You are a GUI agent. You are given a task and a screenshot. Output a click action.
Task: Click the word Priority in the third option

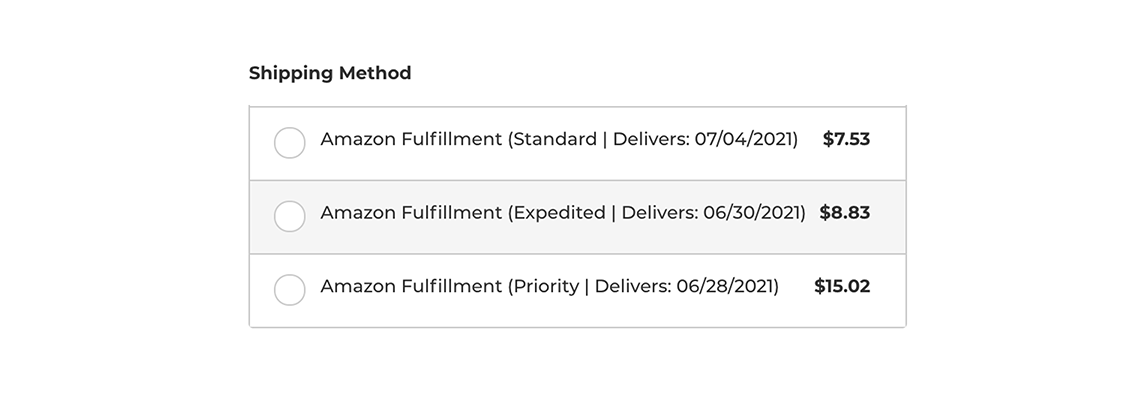click(x=546, y=287)
